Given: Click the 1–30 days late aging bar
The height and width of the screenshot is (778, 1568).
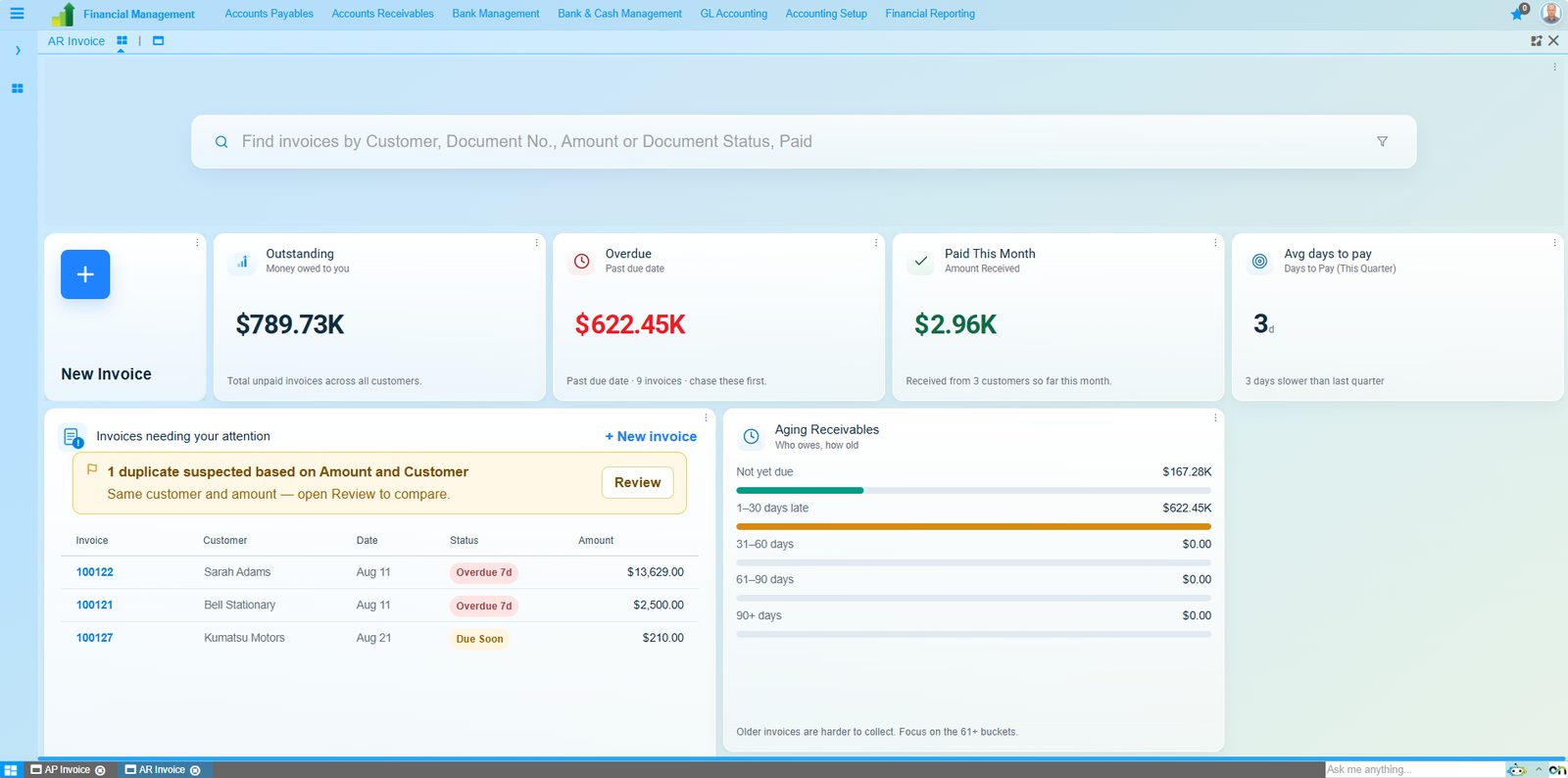Looking at the screenshot, I should click(973, 526).
